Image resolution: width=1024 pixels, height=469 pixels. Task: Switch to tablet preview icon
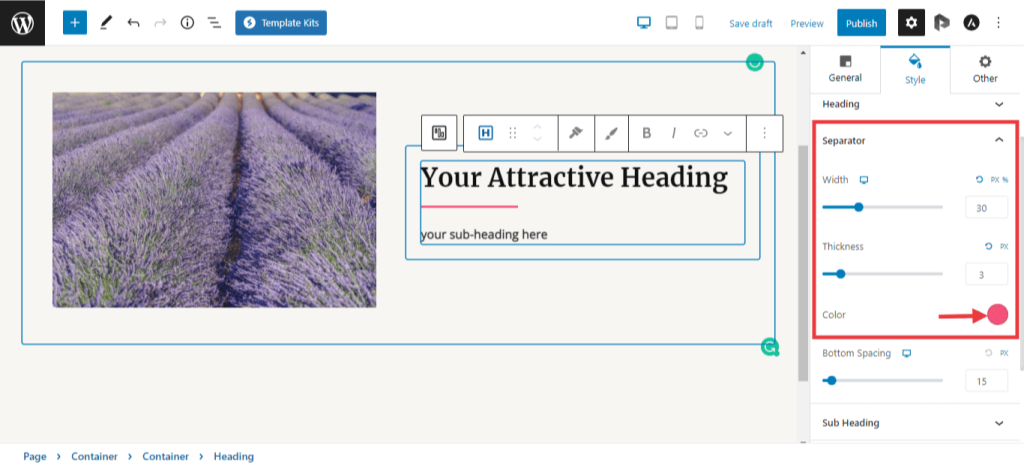(672, 22)
